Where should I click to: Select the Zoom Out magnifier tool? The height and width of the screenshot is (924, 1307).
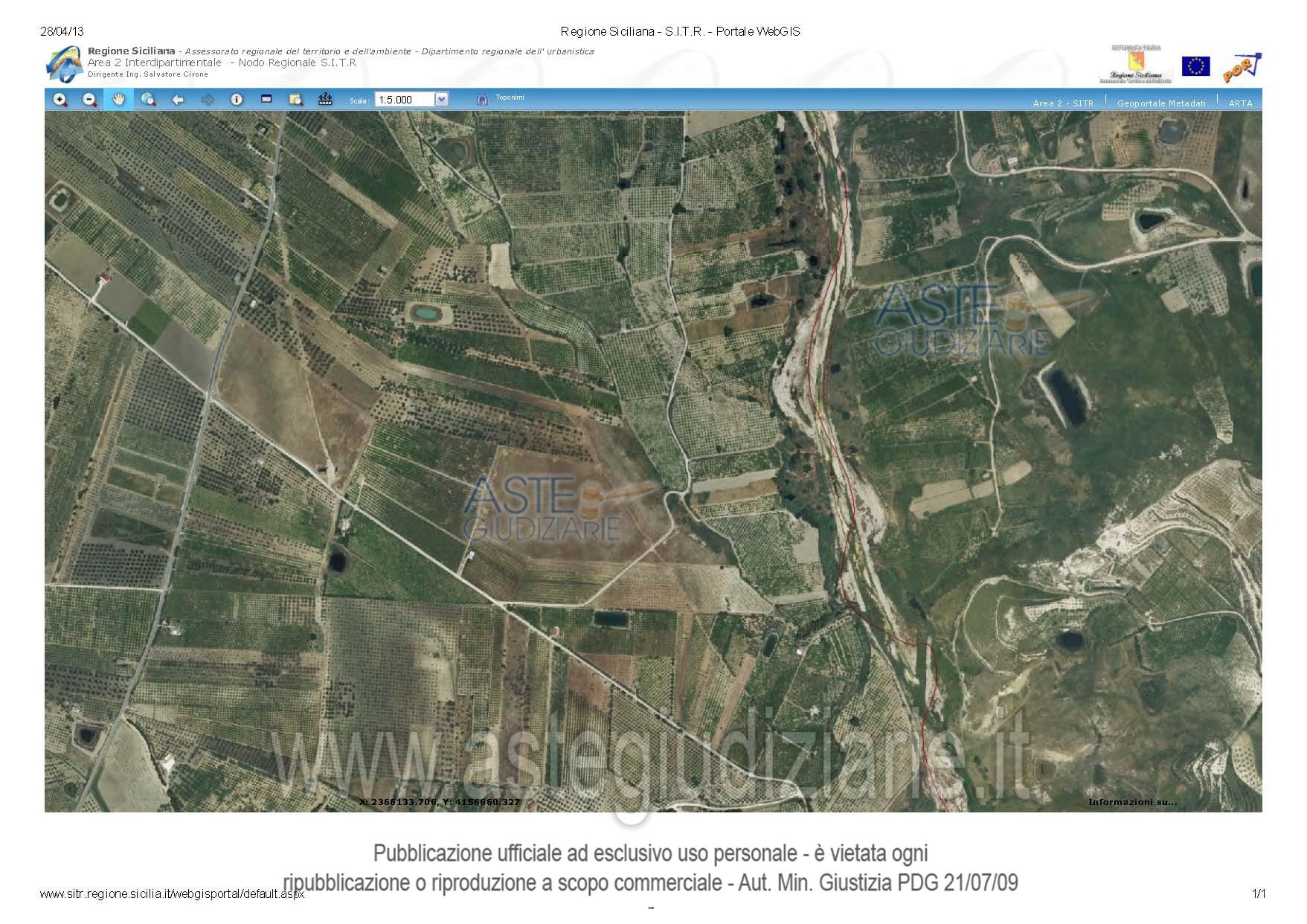click(x=89, y=100)
